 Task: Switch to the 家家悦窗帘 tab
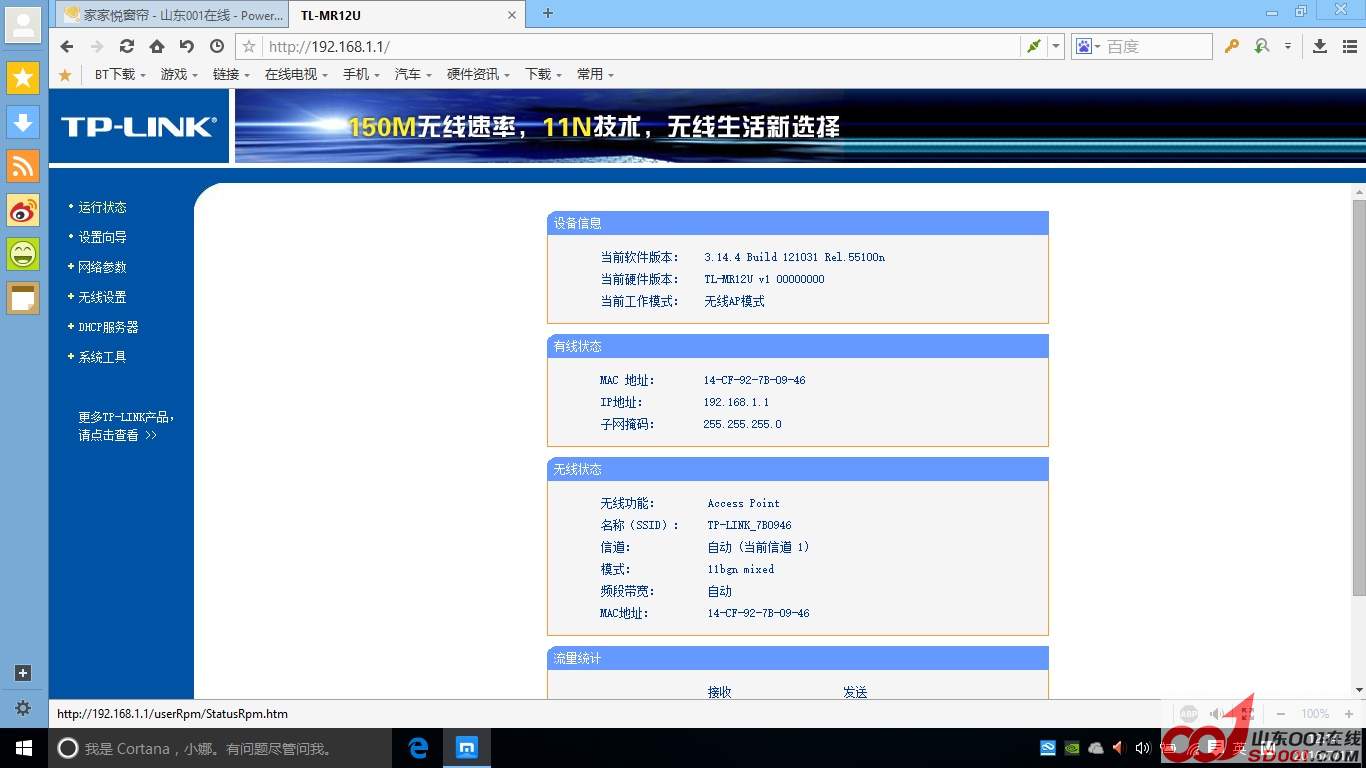point(172,15)
